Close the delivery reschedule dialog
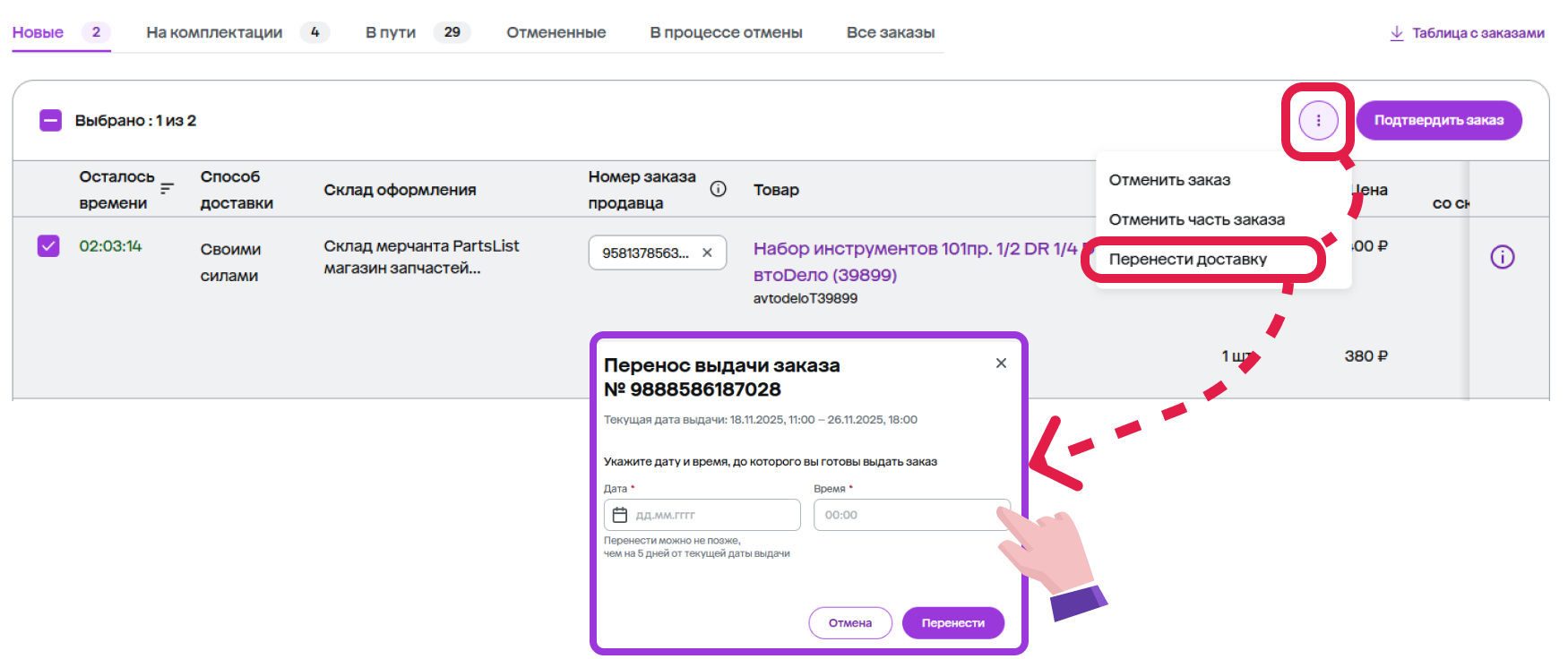The height and width of the screenshot is (659, 1568). coord(1001,364)
